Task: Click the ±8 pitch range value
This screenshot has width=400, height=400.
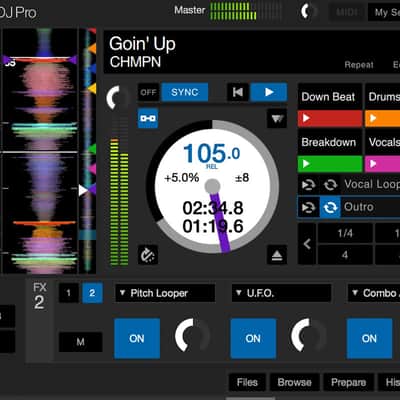Action: pos(242,178)
